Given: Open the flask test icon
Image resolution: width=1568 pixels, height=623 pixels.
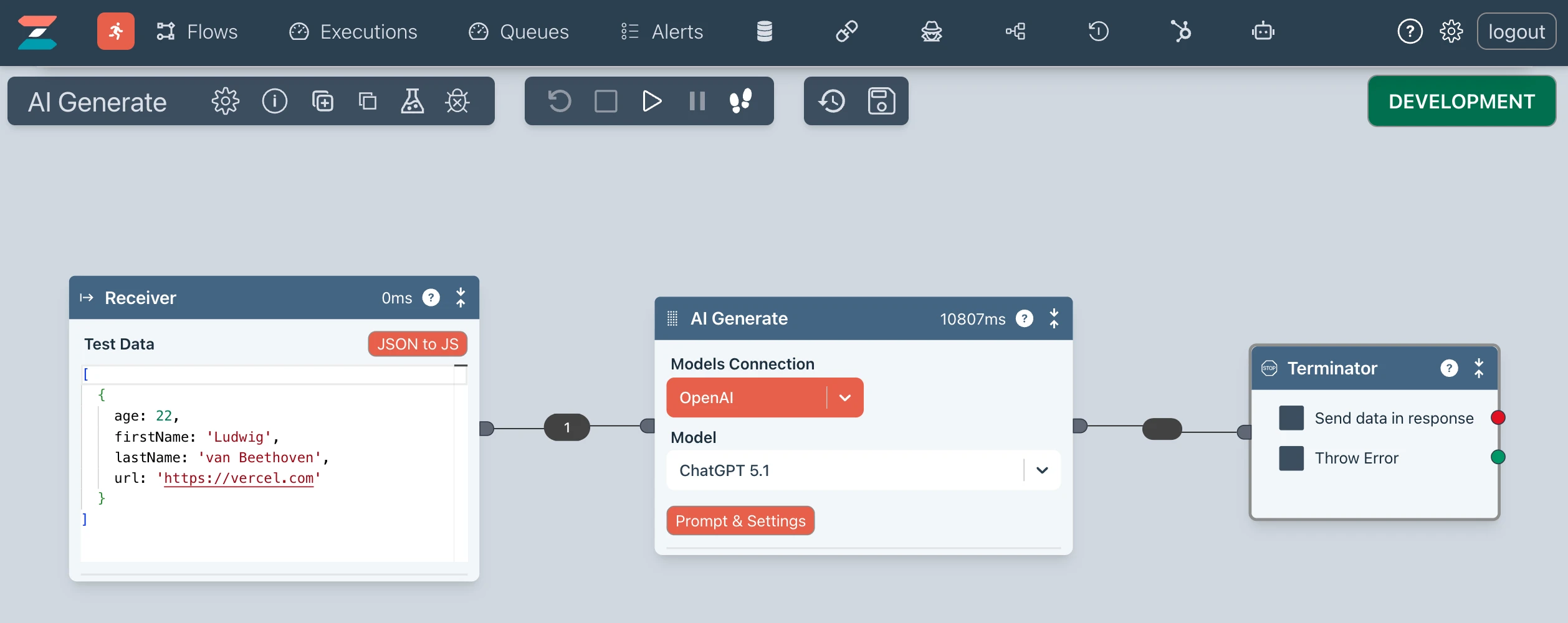Looking at the screenshot, I should coord(412,101).
